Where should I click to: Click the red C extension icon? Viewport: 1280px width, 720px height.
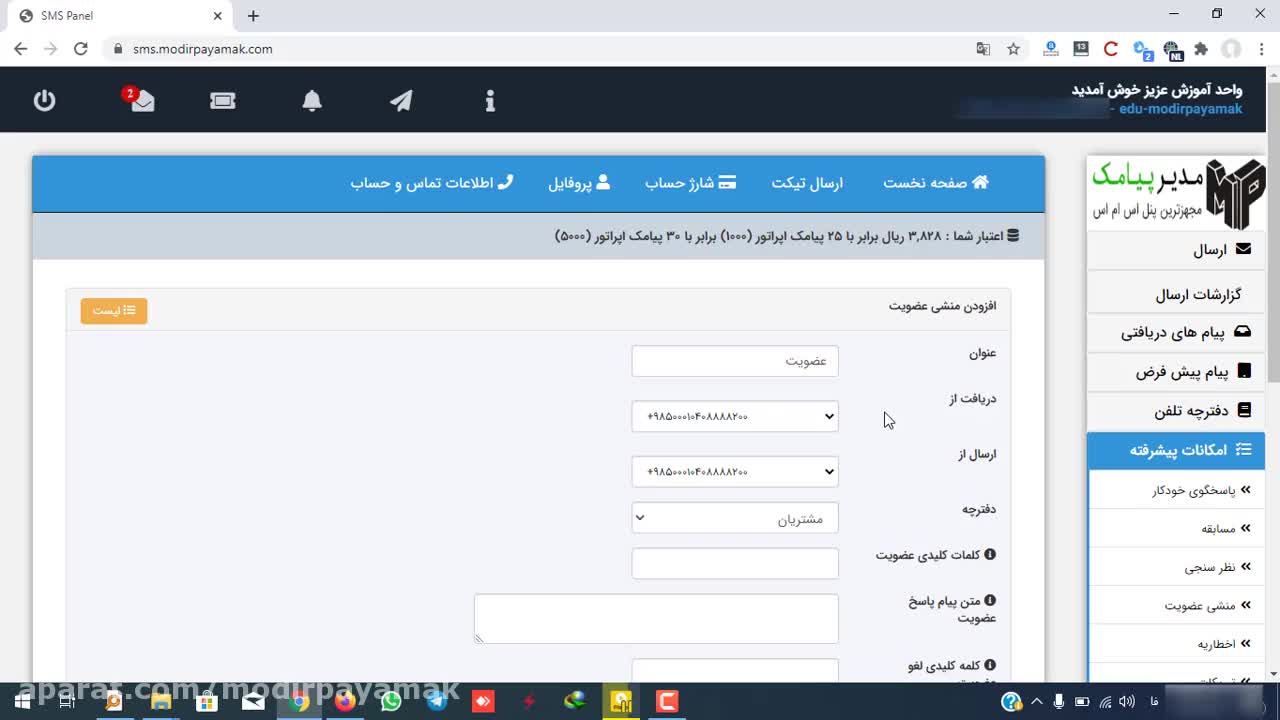coord(1110,48)
